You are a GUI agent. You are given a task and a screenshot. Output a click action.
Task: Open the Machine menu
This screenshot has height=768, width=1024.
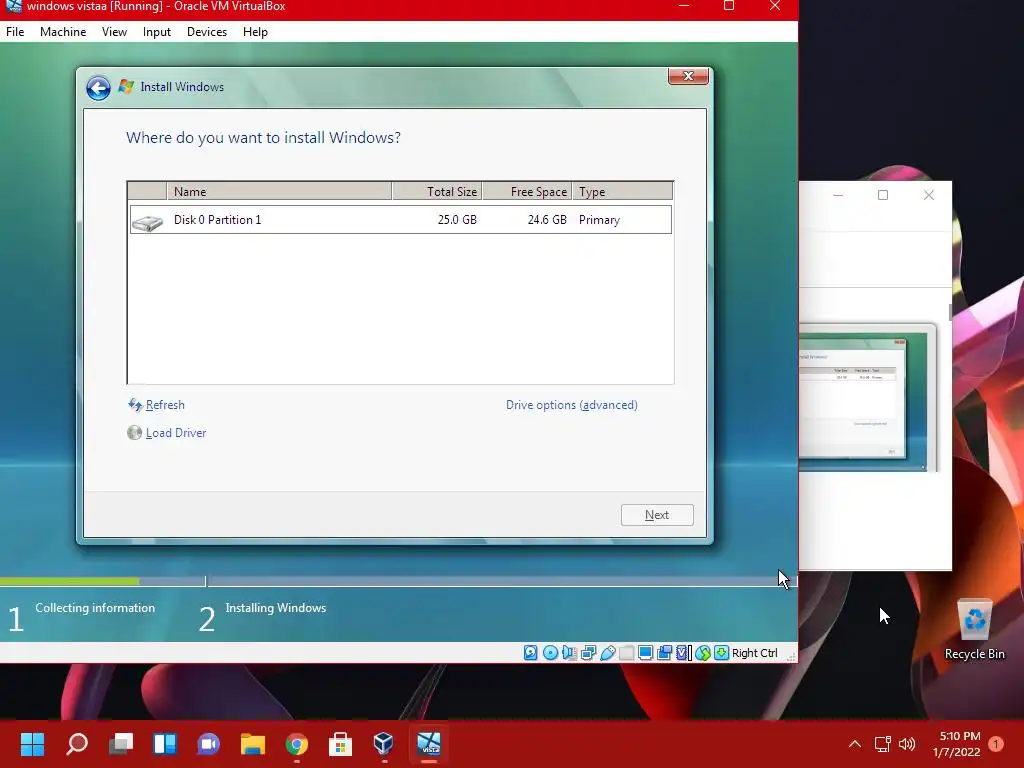[x=63, y=32]
